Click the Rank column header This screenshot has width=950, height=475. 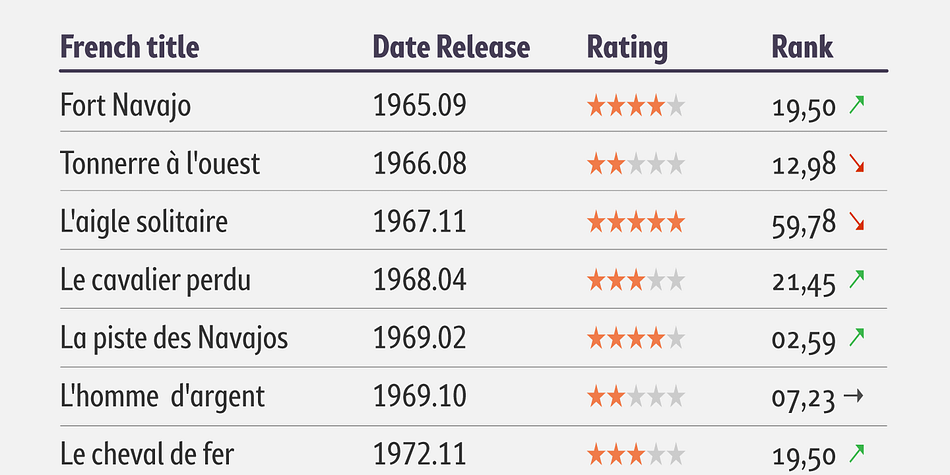tap(802, 47)
